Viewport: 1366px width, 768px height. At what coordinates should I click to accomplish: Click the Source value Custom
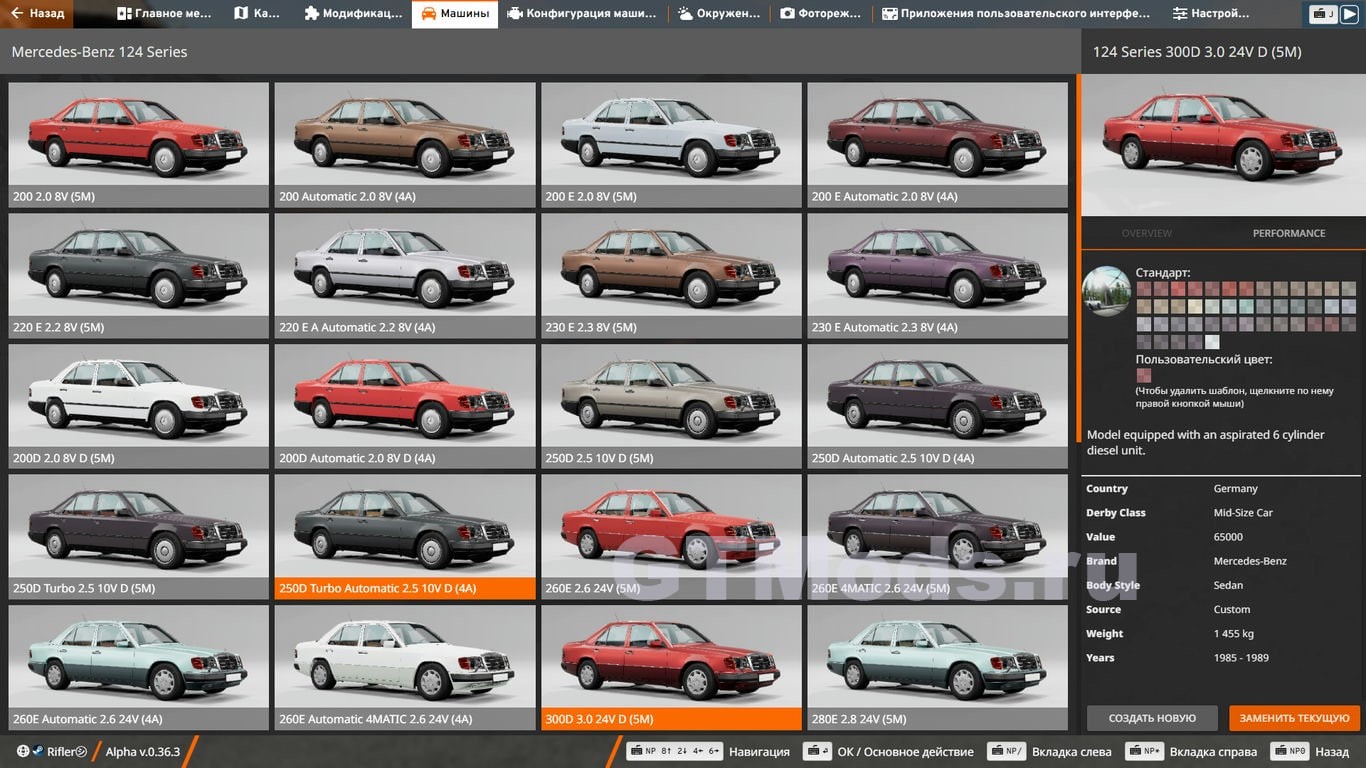tap(1231, 609)
